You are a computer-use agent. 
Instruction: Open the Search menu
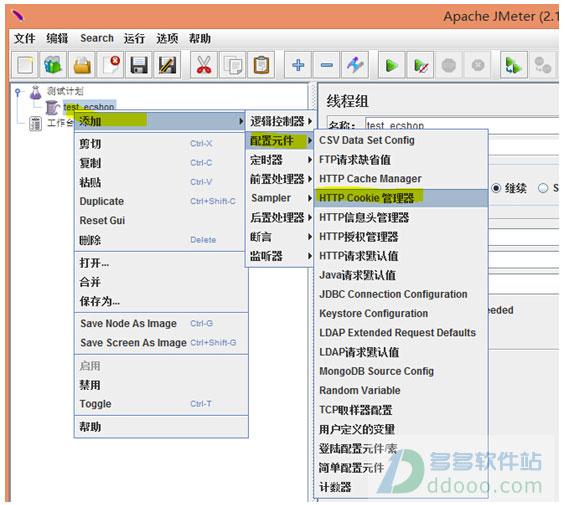97,38
